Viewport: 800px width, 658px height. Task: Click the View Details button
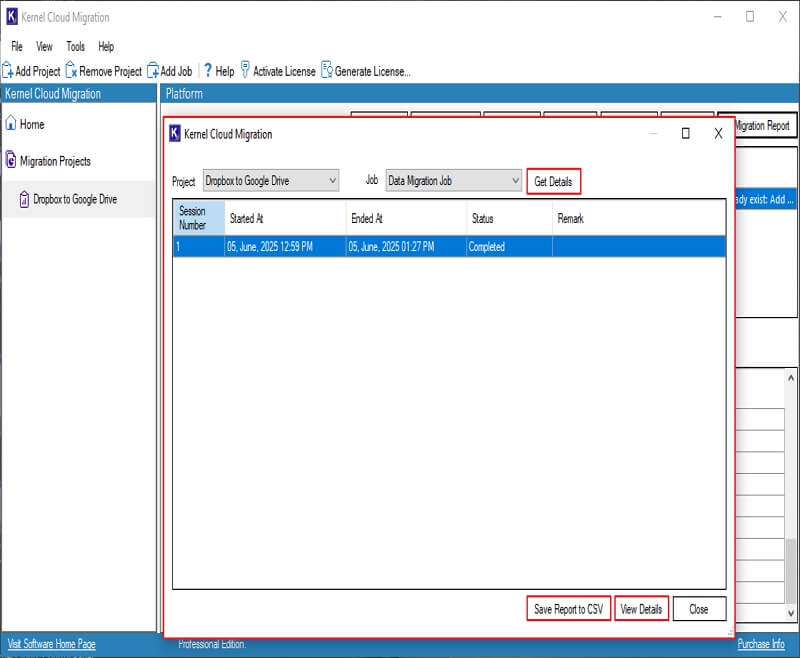coord(641,608)
